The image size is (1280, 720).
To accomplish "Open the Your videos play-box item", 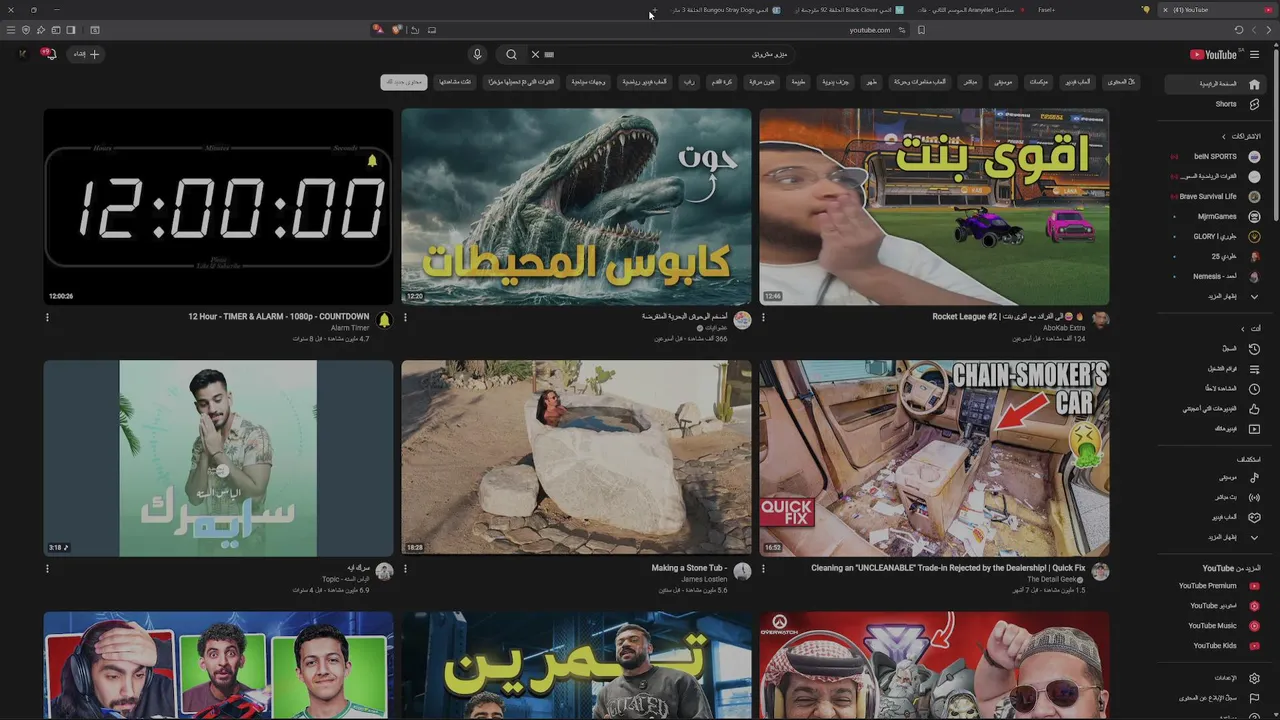I will 1254,429.
